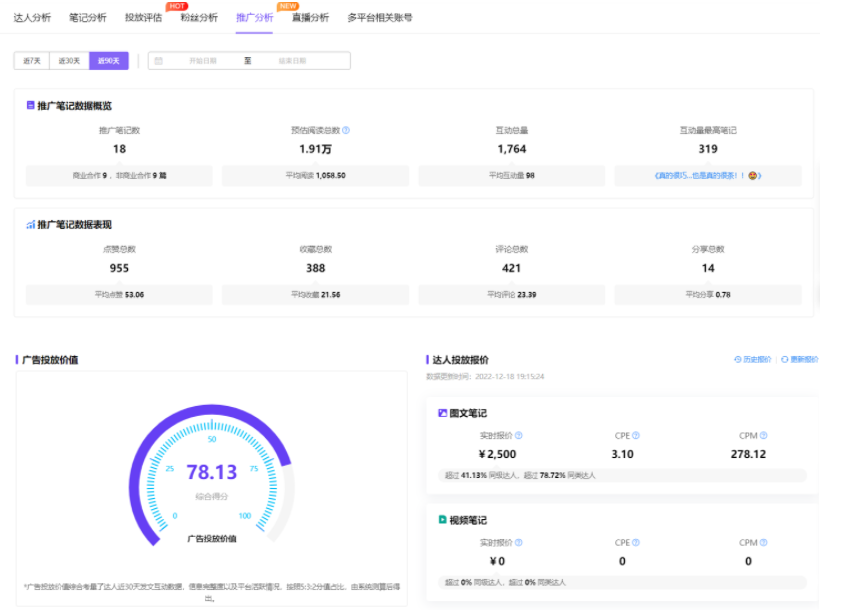Screen dimensions: 849x613
Task: Open the 开始日期 start date picker
Action: point(203,61)
